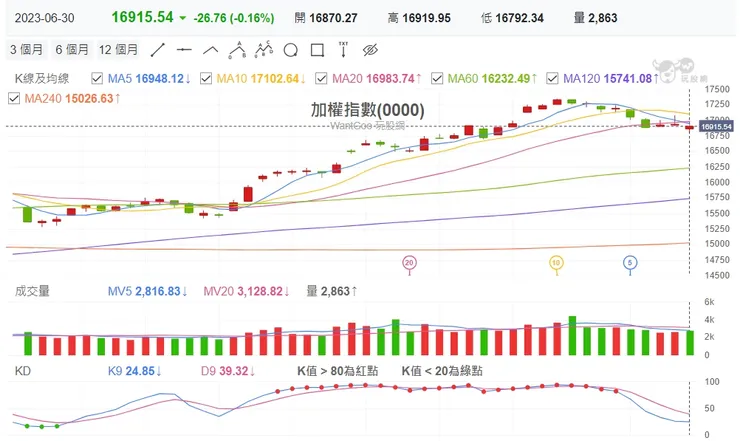This screenshot has height=441, width=740.
Task: Select the TXT text annotation tool
Action: [343, 50]
